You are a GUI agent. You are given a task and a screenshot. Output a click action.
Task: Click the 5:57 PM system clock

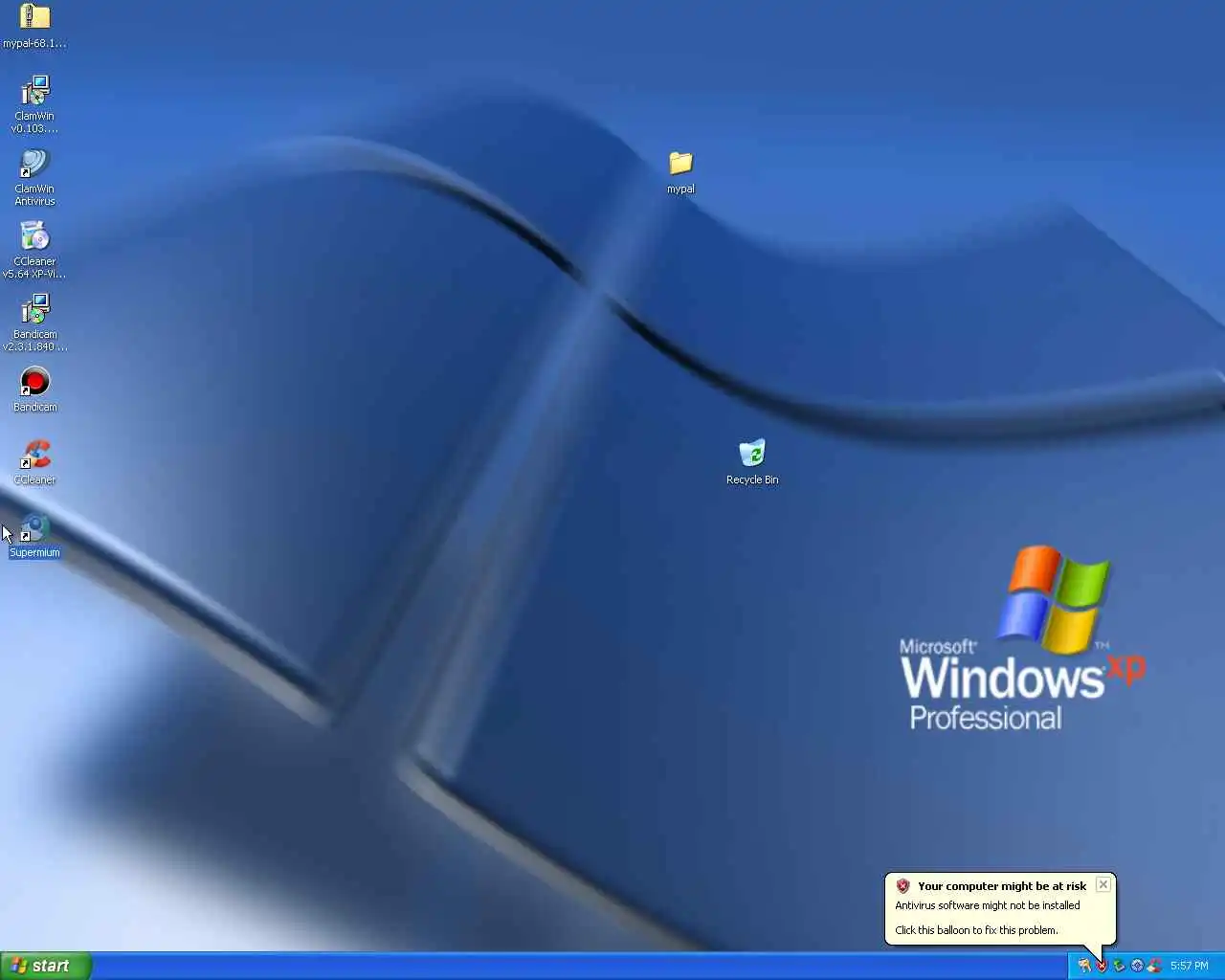(1190, 966)
